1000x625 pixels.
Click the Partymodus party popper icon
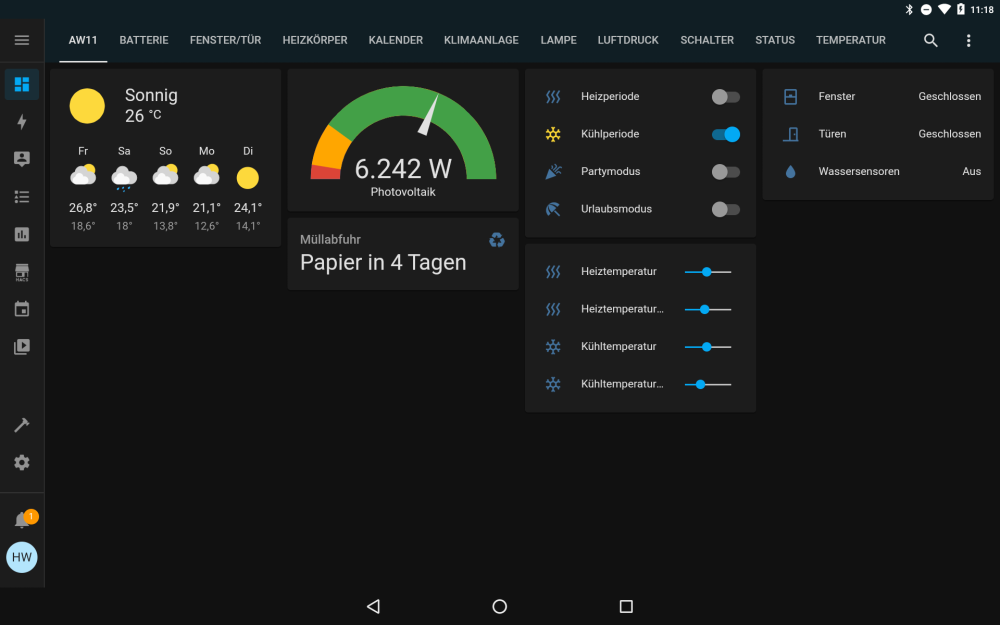[553, 172]
